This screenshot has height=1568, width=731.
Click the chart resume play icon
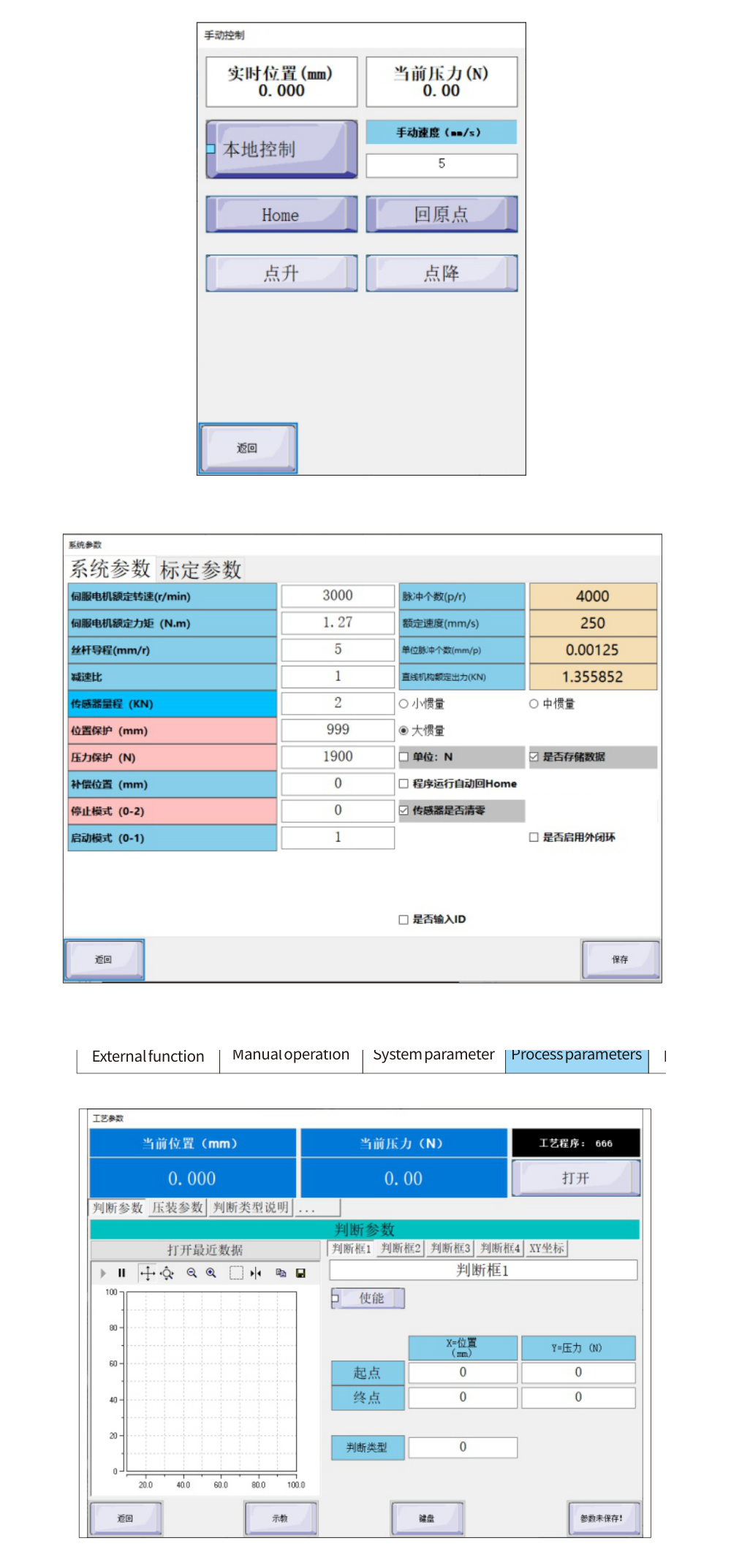pyautogui.click(x=103, y=1273)
